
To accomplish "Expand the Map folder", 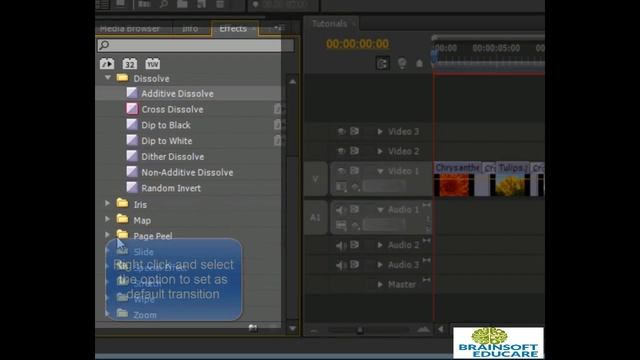I will pyautogui.click(x=107, y=219).
